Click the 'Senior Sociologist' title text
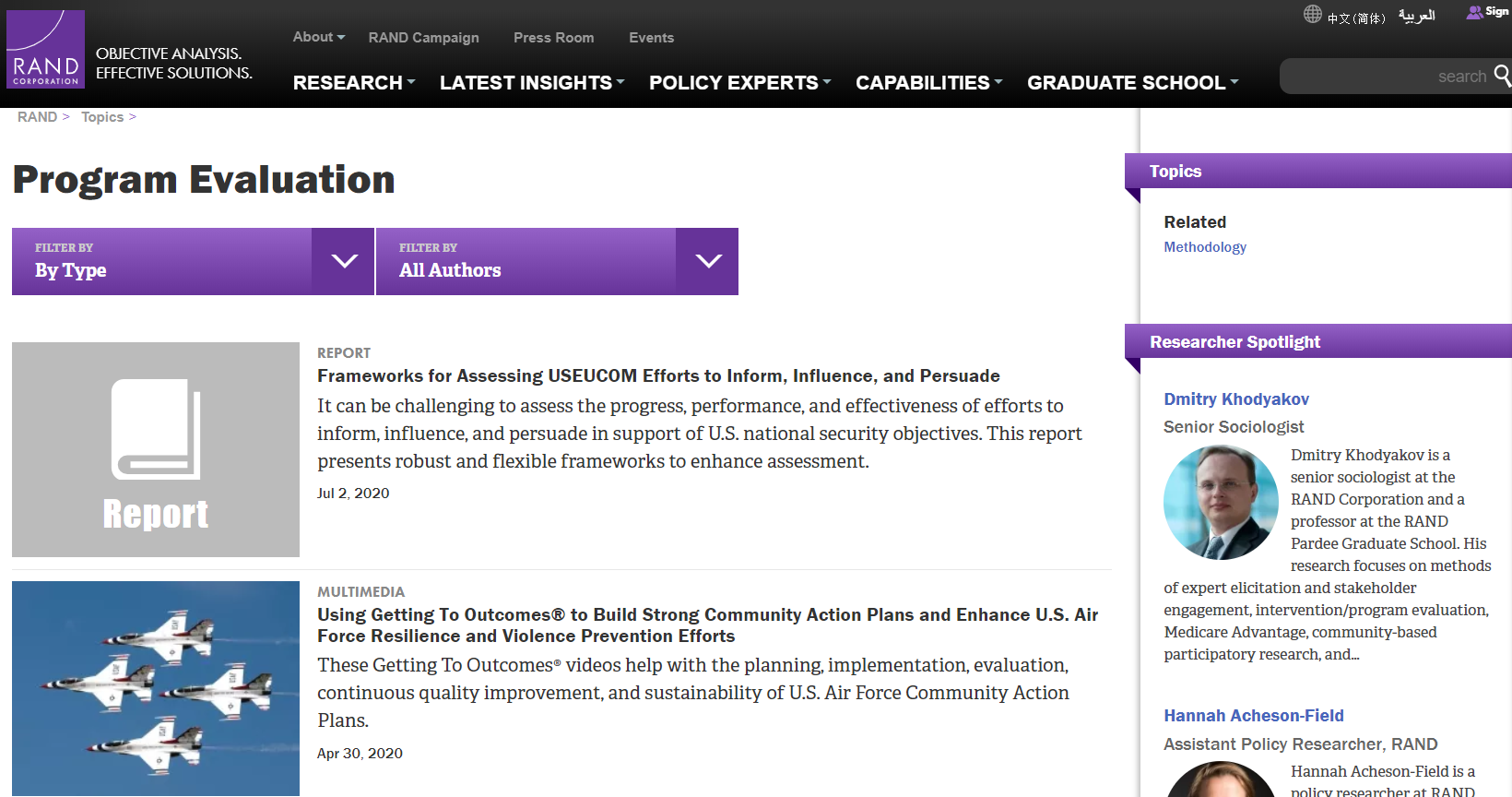Viewport: 1512px width, 797px height. [1234, 427]
